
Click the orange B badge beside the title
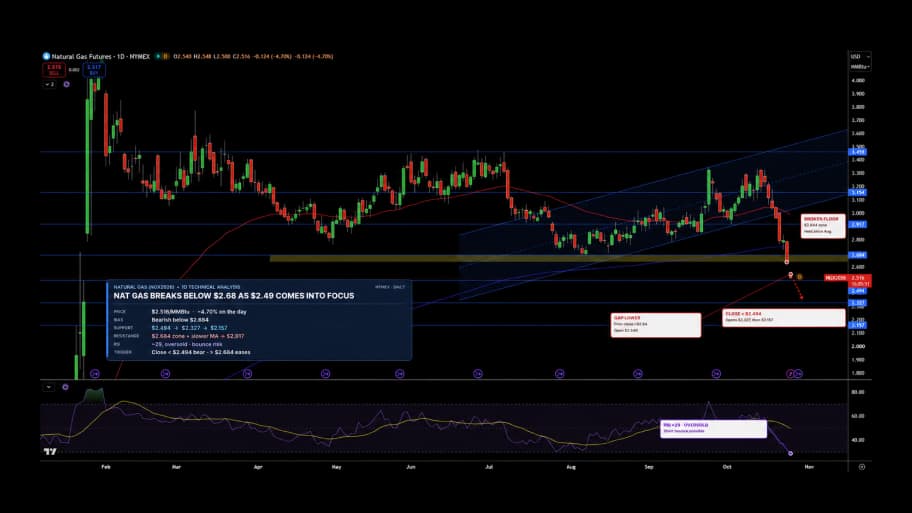coord(166,56)
